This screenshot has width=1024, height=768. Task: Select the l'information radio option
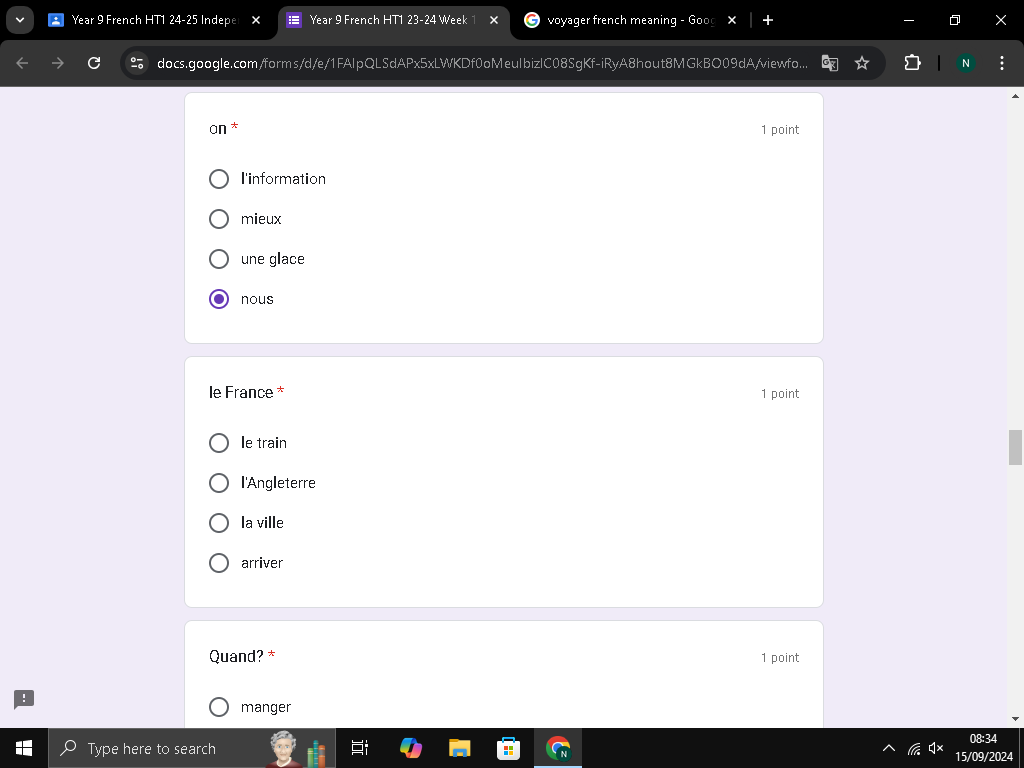click(x=219, y=179)
